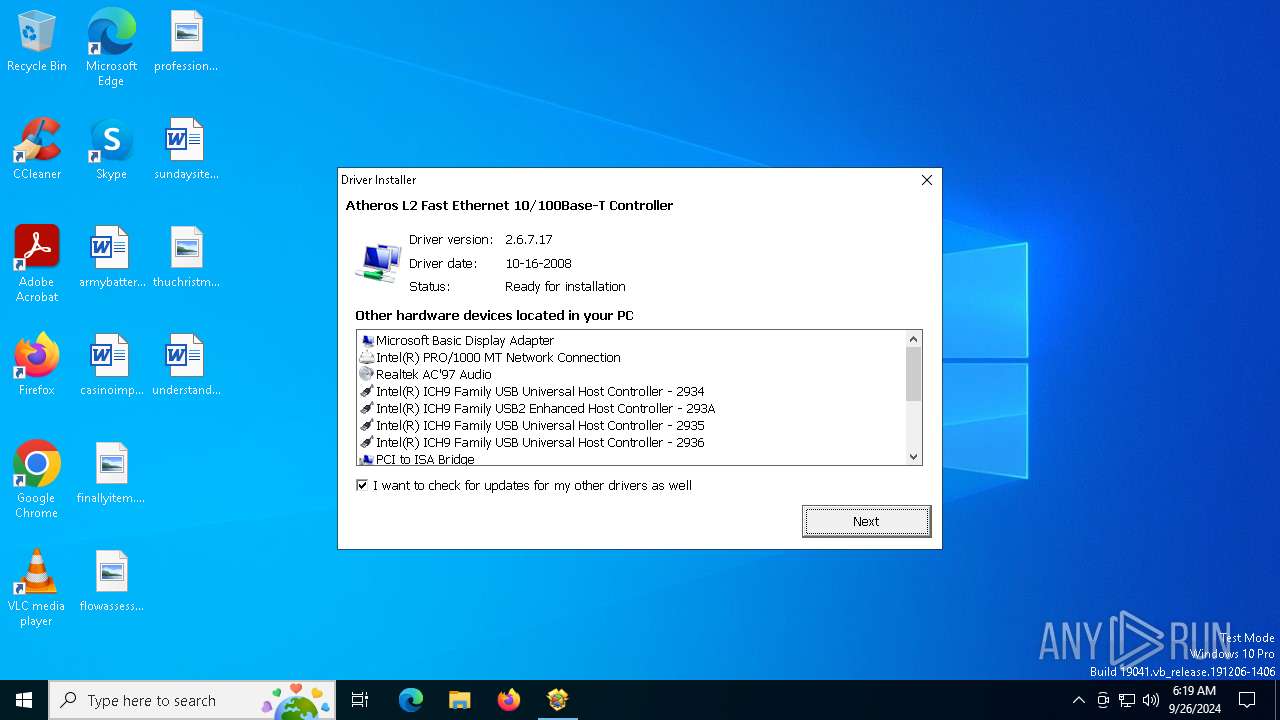Open CCleaner desktop shortcut
Image resolution: width=1280 pixels, height=720 pixels.
[x=37, y=150]
